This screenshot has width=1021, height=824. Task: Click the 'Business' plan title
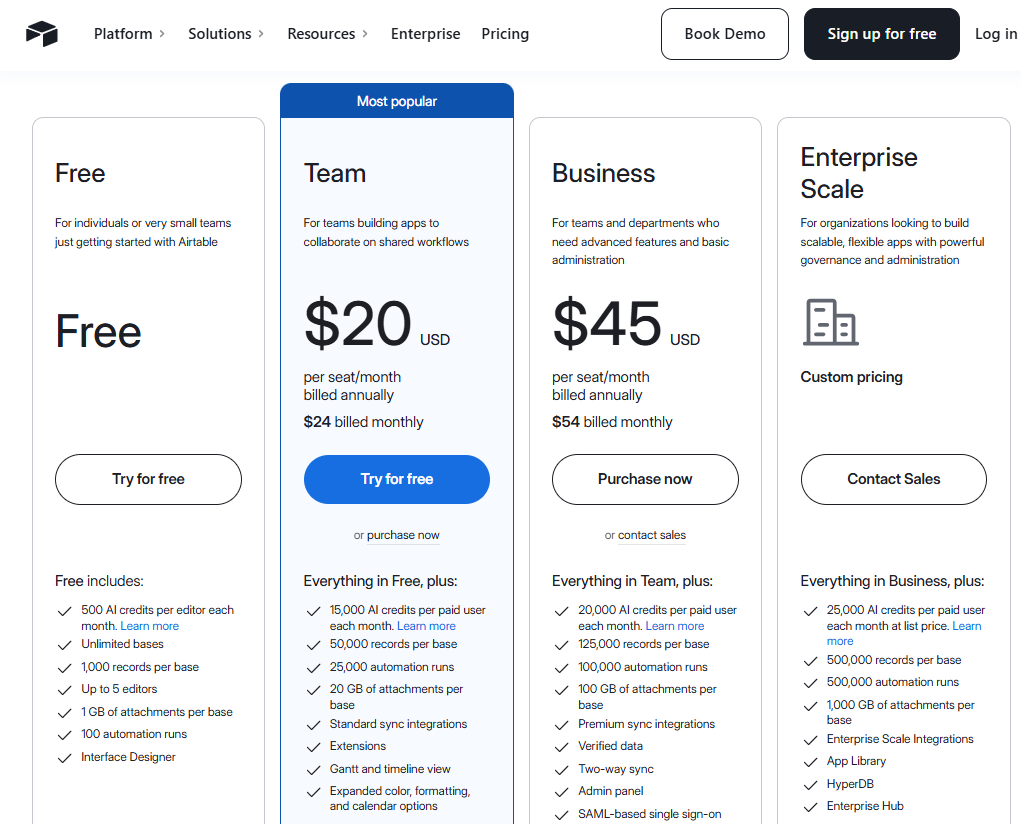(604, 173)
